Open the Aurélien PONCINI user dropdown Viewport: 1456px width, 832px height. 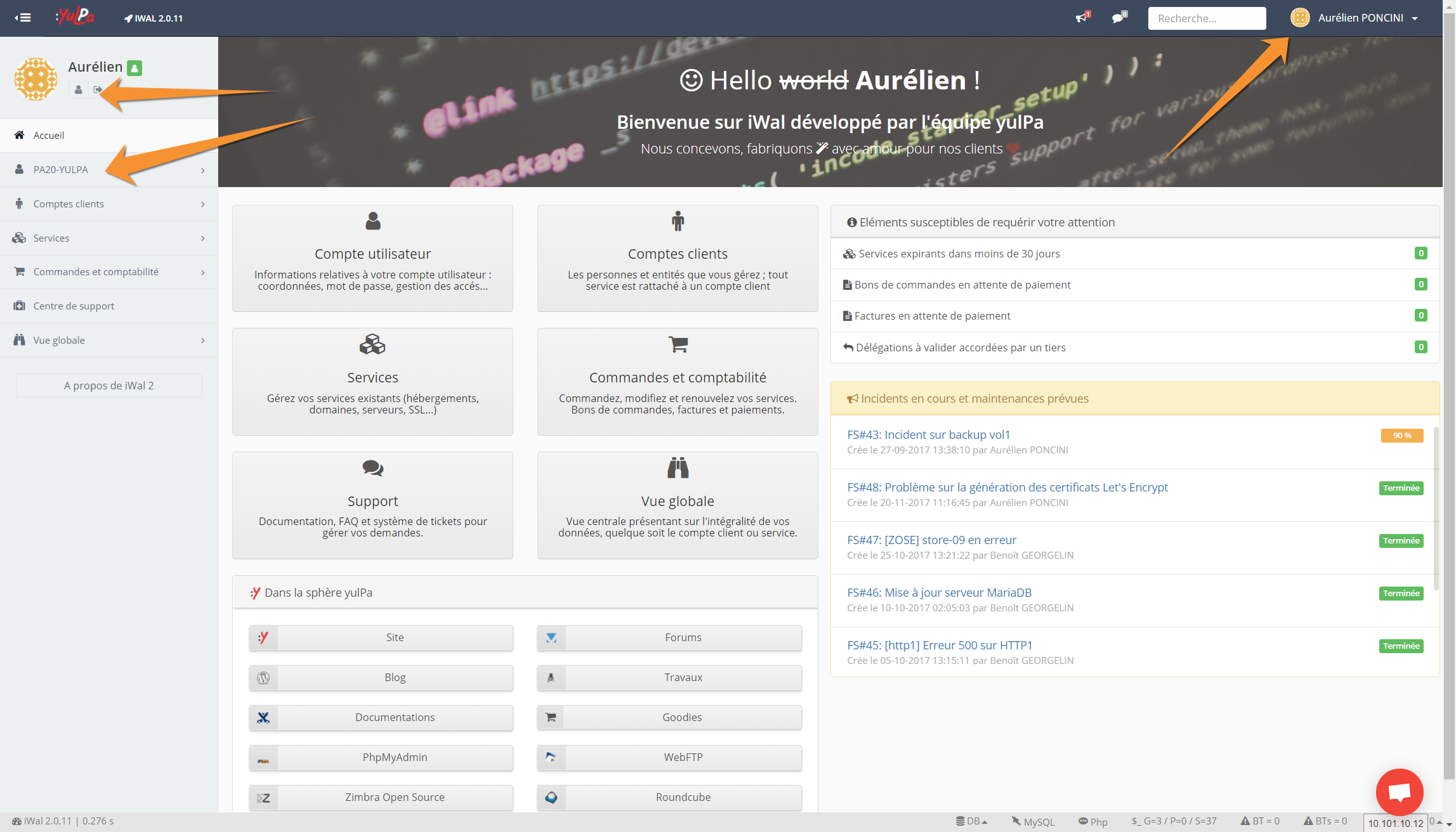click(1354, 18)
